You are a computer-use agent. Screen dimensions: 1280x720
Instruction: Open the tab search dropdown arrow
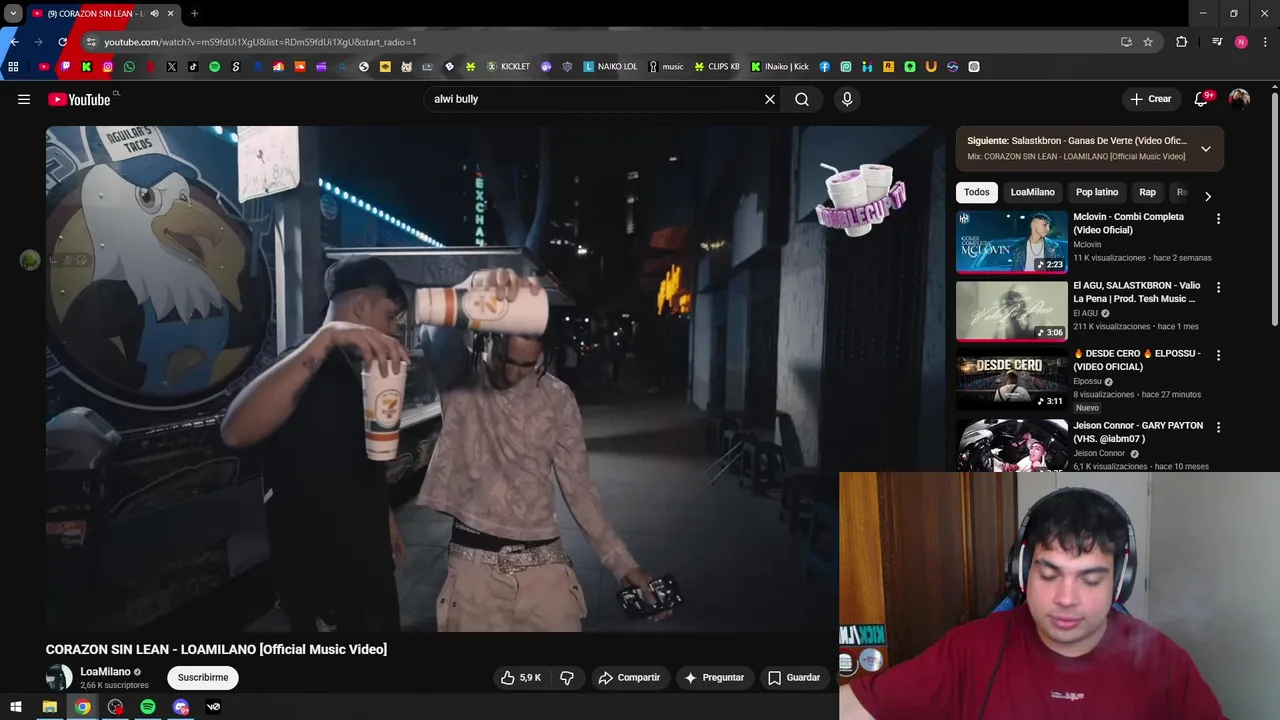tap(13, 14)
